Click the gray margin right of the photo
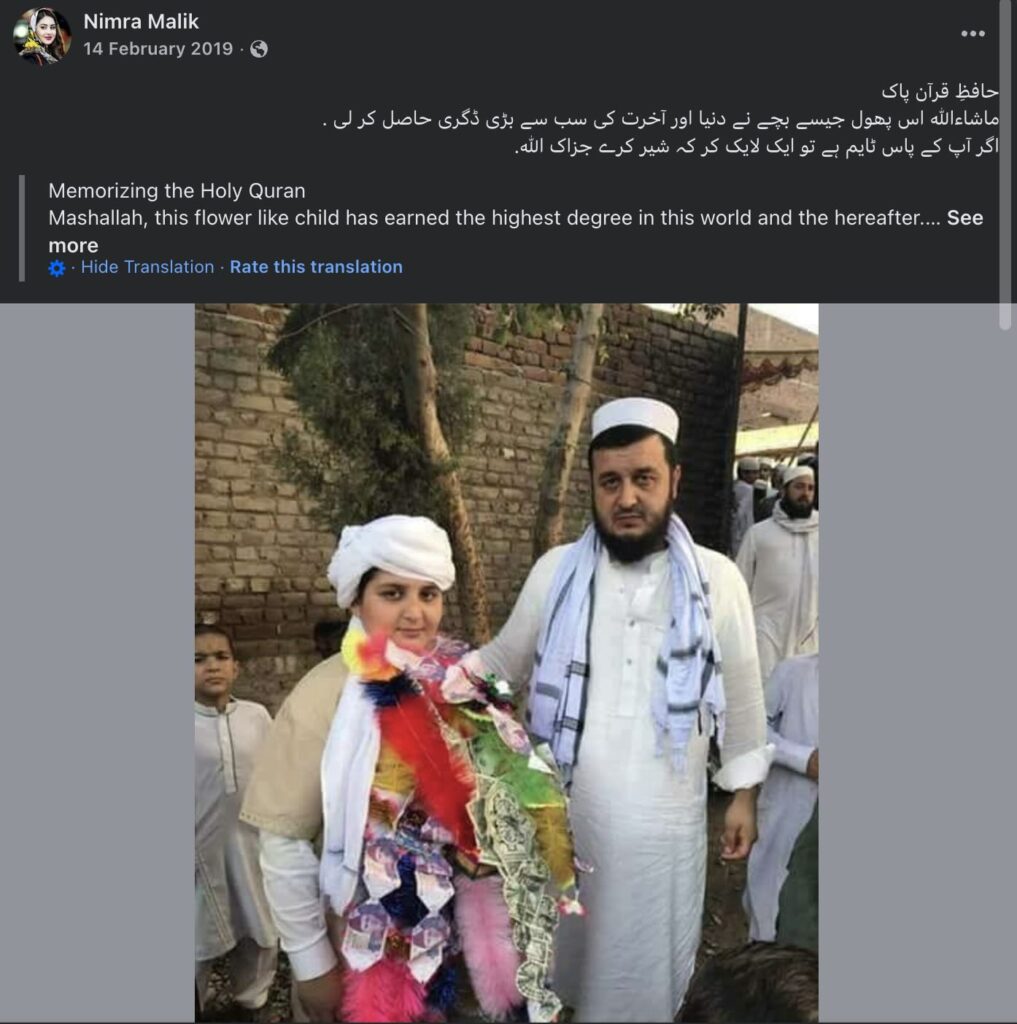 click(917, 663)
